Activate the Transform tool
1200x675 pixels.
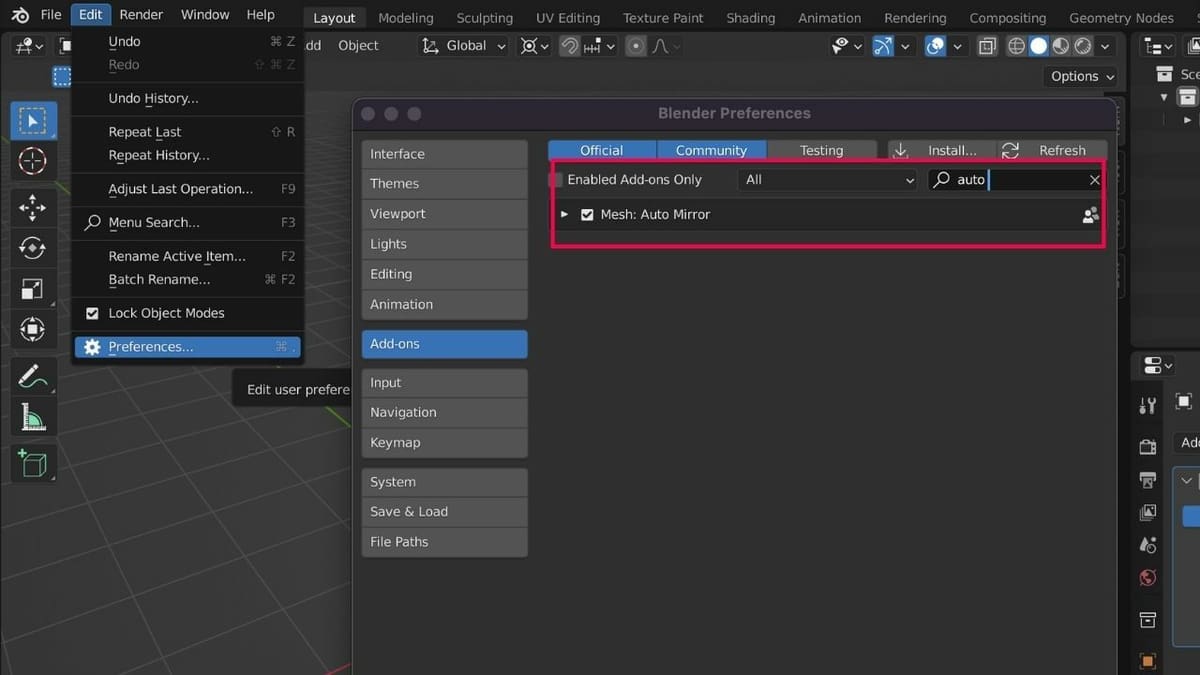[33, 328]
